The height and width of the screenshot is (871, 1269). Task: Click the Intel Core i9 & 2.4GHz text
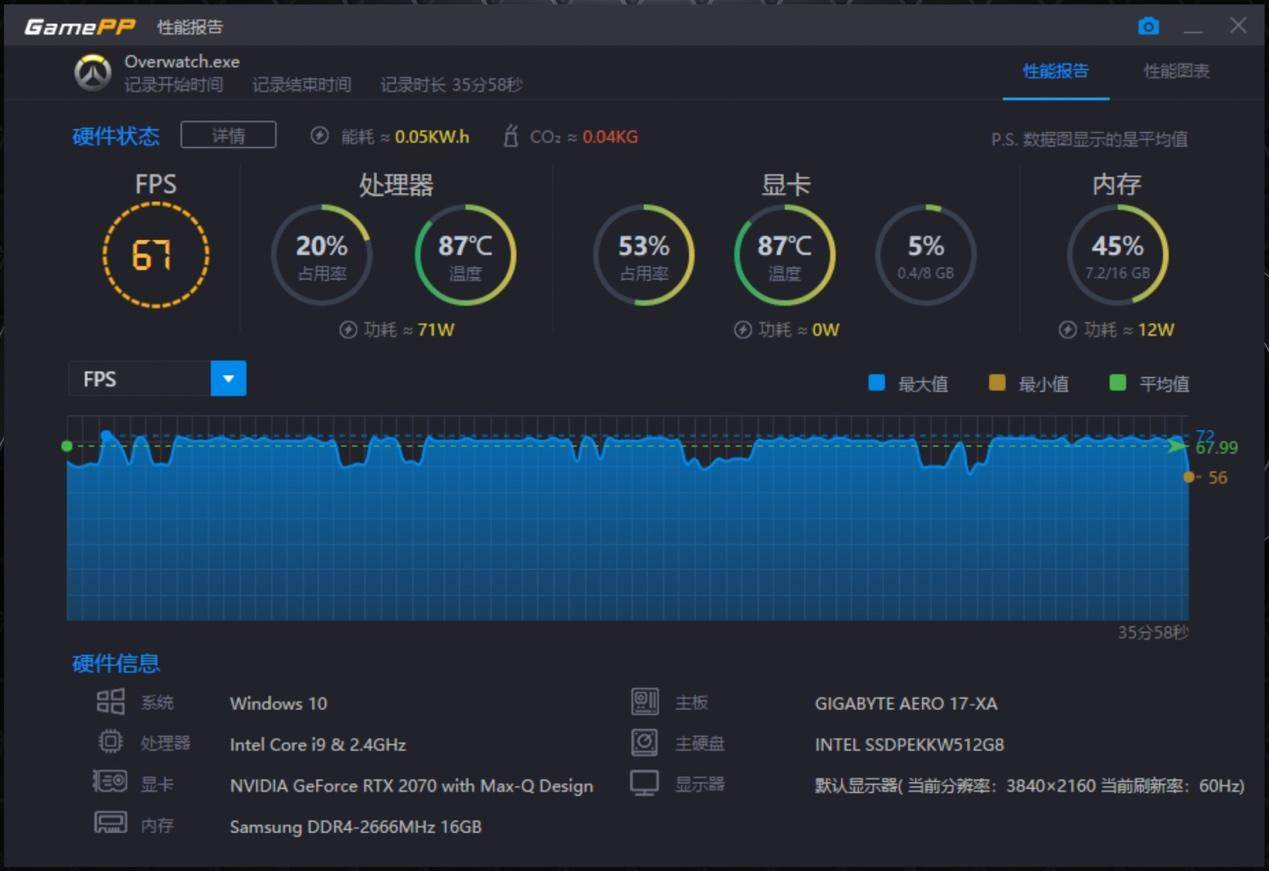pos(318,744)
